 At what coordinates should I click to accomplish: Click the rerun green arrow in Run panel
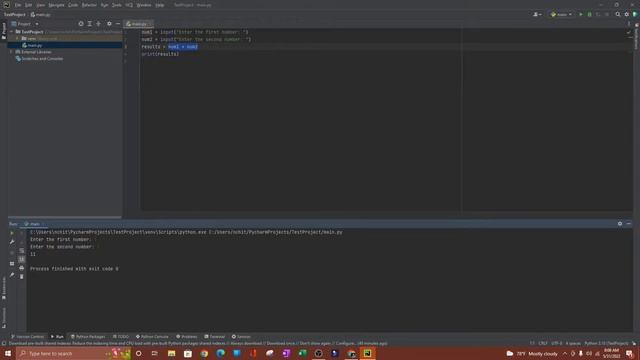[12, 233]
